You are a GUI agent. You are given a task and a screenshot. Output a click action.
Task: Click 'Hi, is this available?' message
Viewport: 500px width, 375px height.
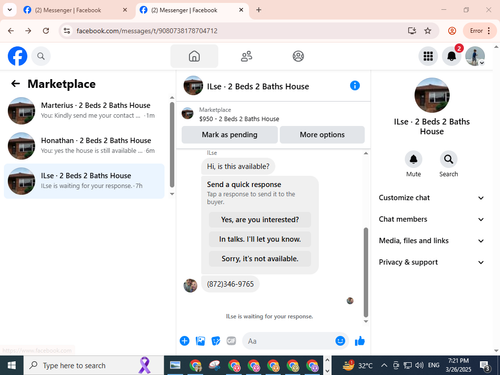(x=238, y=166)
